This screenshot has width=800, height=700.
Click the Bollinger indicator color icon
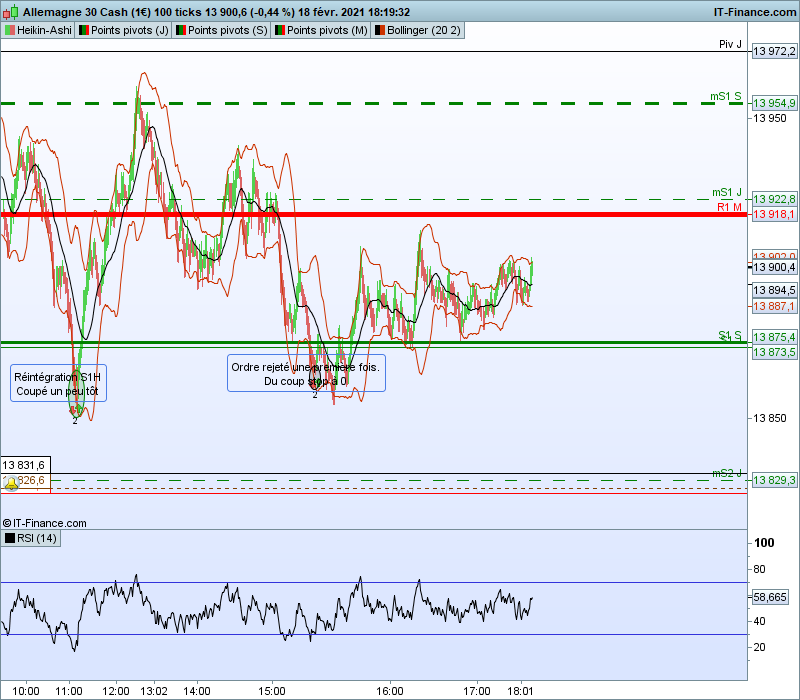380,30
